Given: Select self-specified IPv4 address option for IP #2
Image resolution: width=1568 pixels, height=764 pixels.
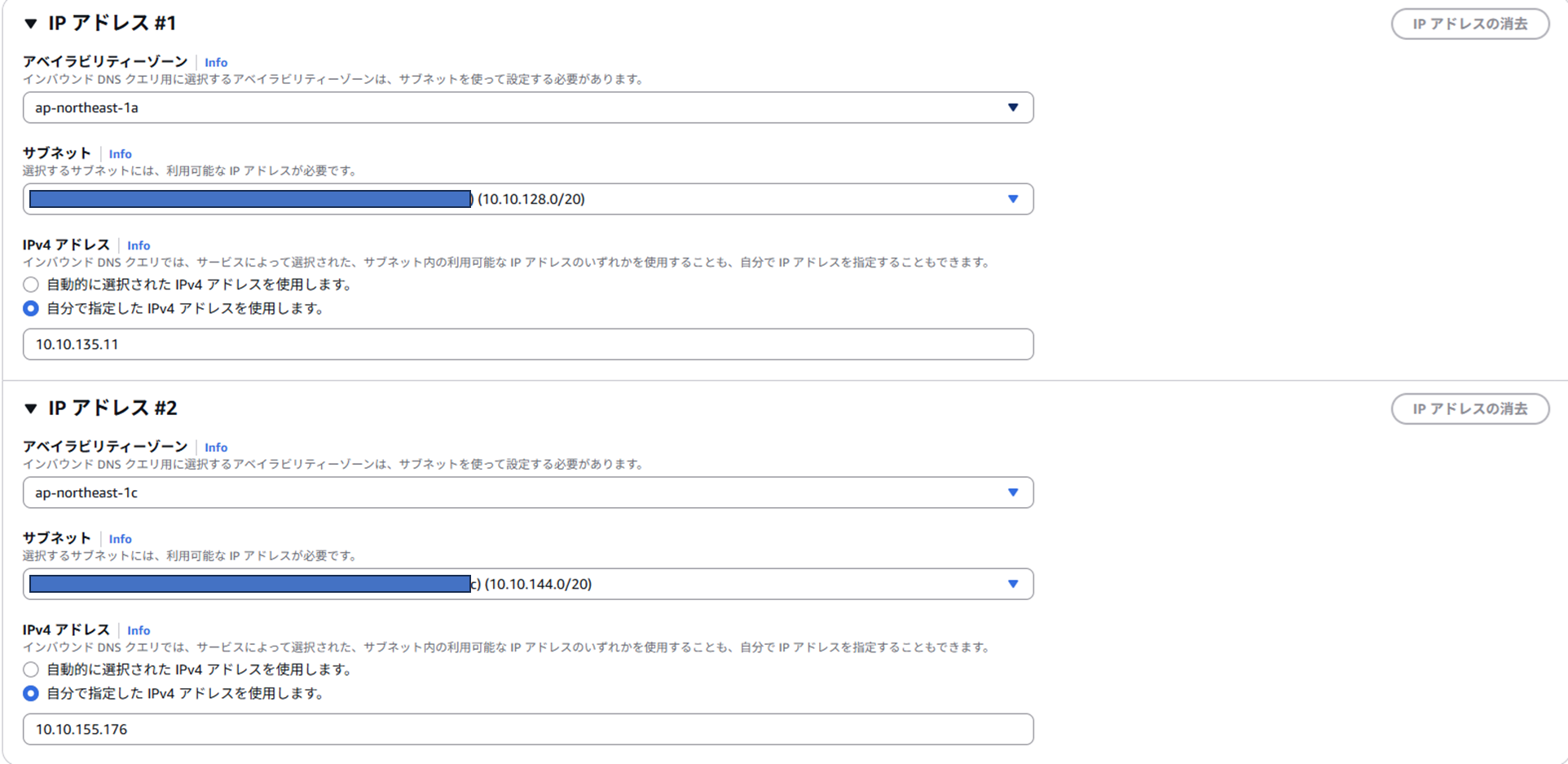Looking at the screenshot, I should 31,693.
